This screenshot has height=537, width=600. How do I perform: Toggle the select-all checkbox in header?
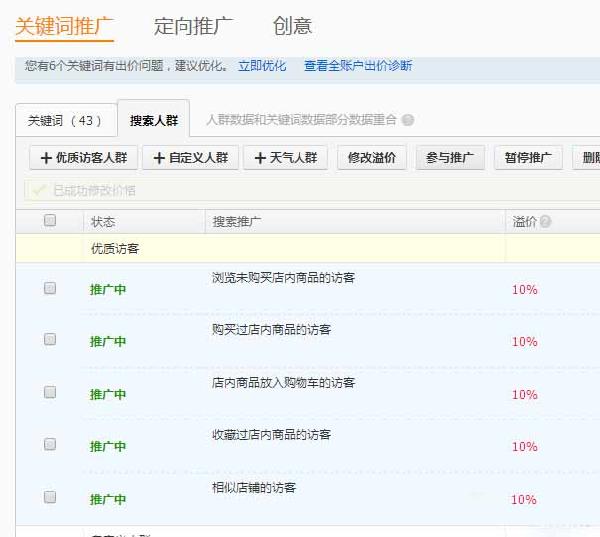pyautogui.click(x=50, y=220)
